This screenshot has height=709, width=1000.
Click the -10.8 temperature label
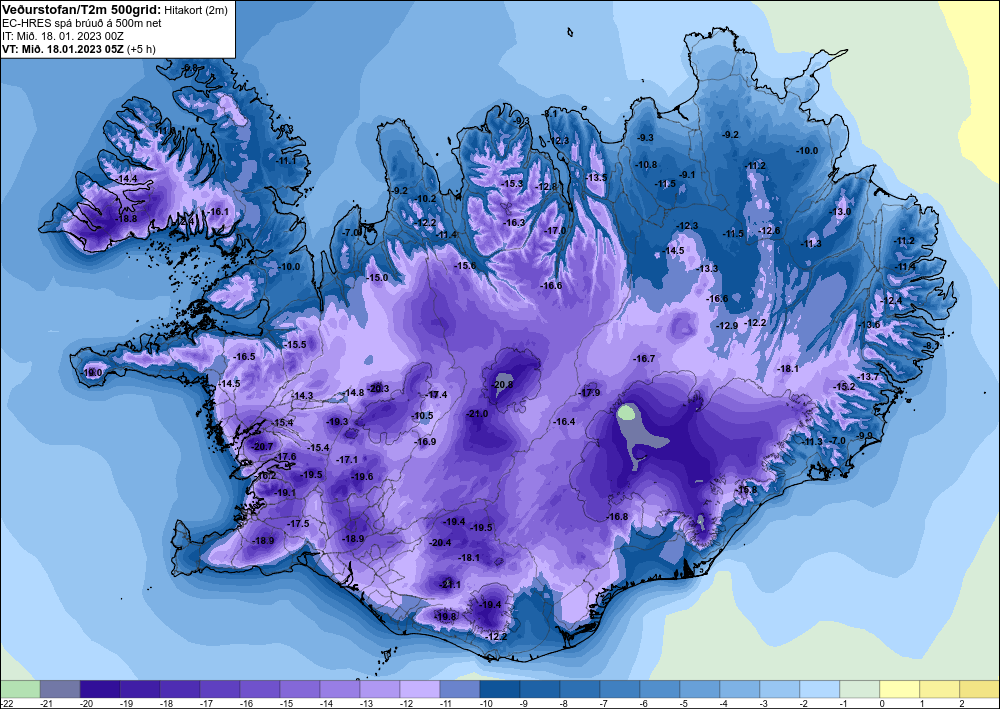click(x=646, y=164)
